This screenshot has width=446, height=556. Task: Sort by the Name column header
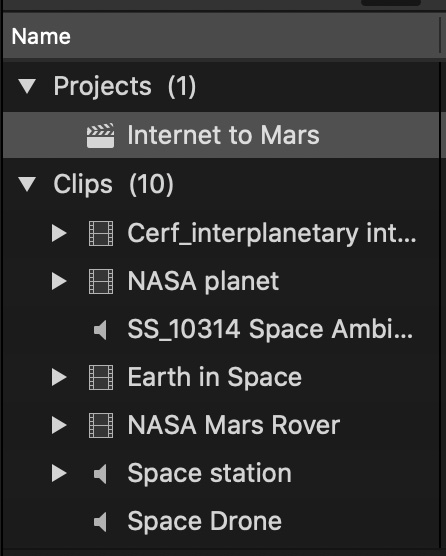coord(41,37)
